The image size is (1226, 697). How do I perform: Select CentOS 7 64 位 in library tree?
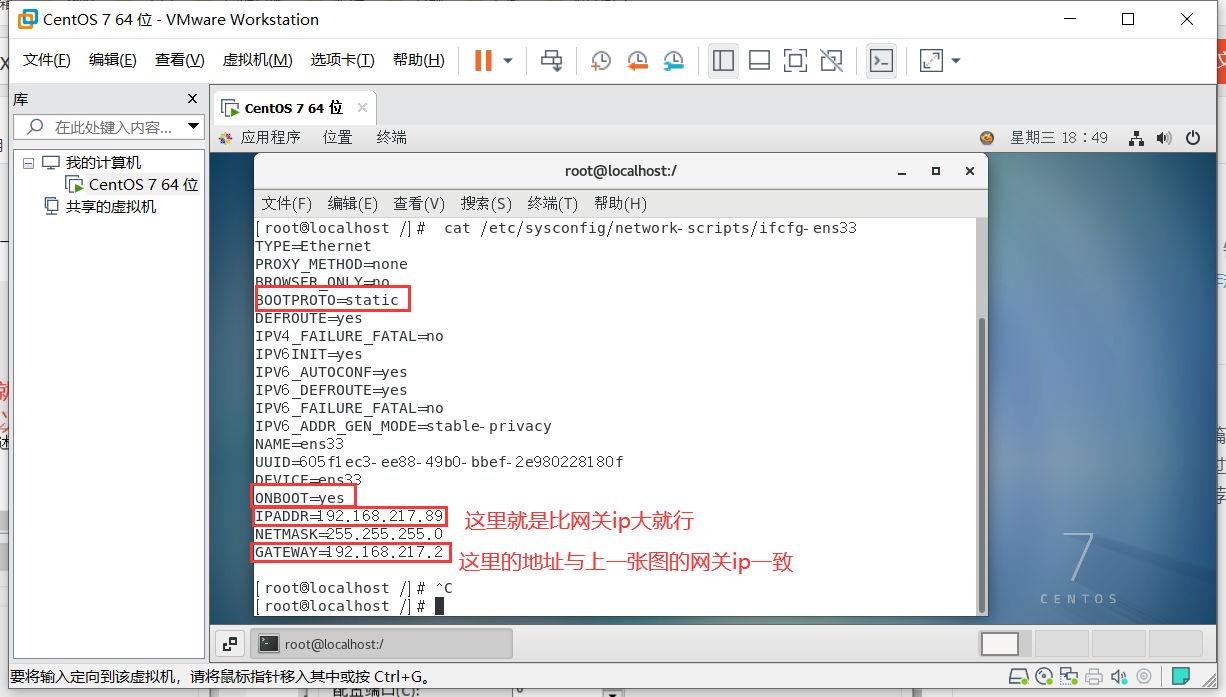[x=143, y=185]
